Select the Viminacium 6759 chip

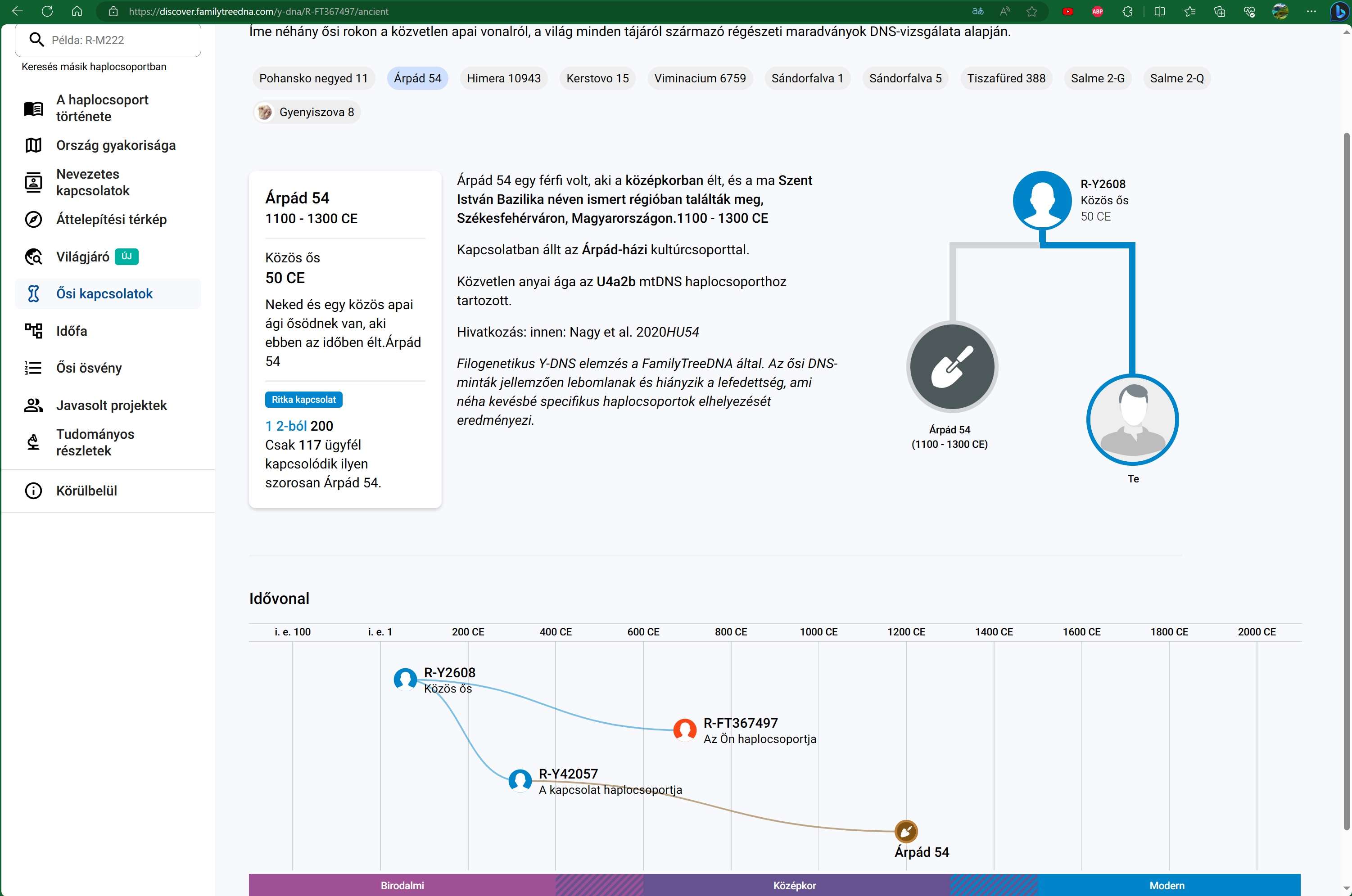pyautogui.click(x=700, y=78)
